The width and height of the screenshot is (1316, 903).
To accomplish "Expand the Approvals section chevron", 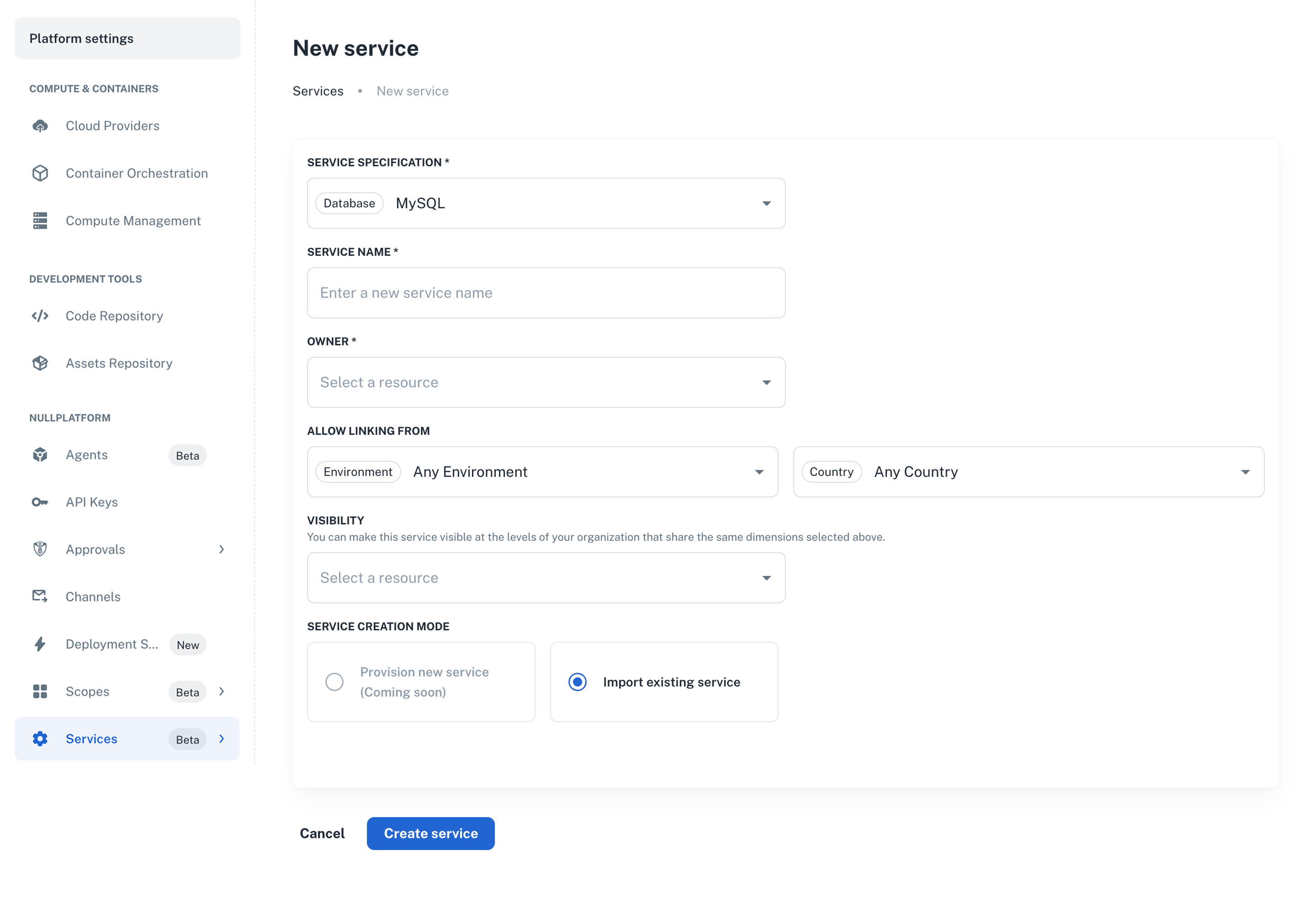I will (x=222, y=549).
